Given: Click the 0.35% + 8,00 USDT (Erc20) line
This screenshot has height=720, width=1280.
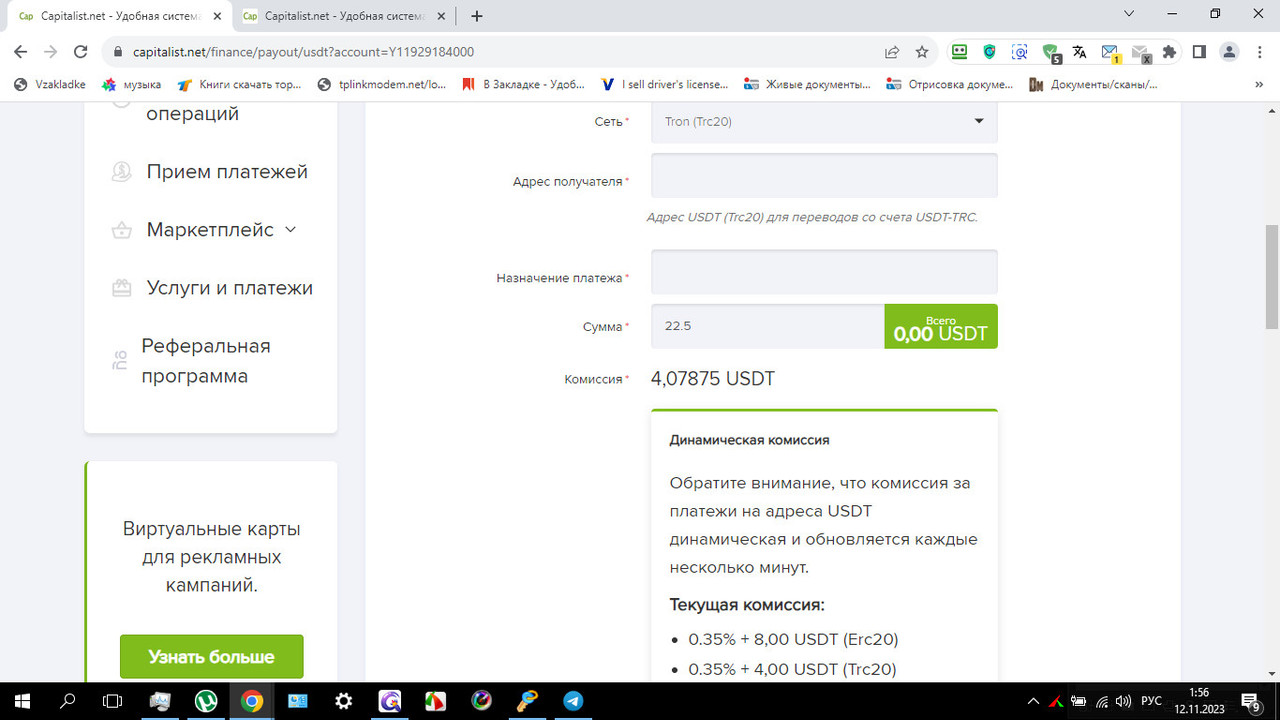Looking at the screenshot, I should (x=794, y=639).
